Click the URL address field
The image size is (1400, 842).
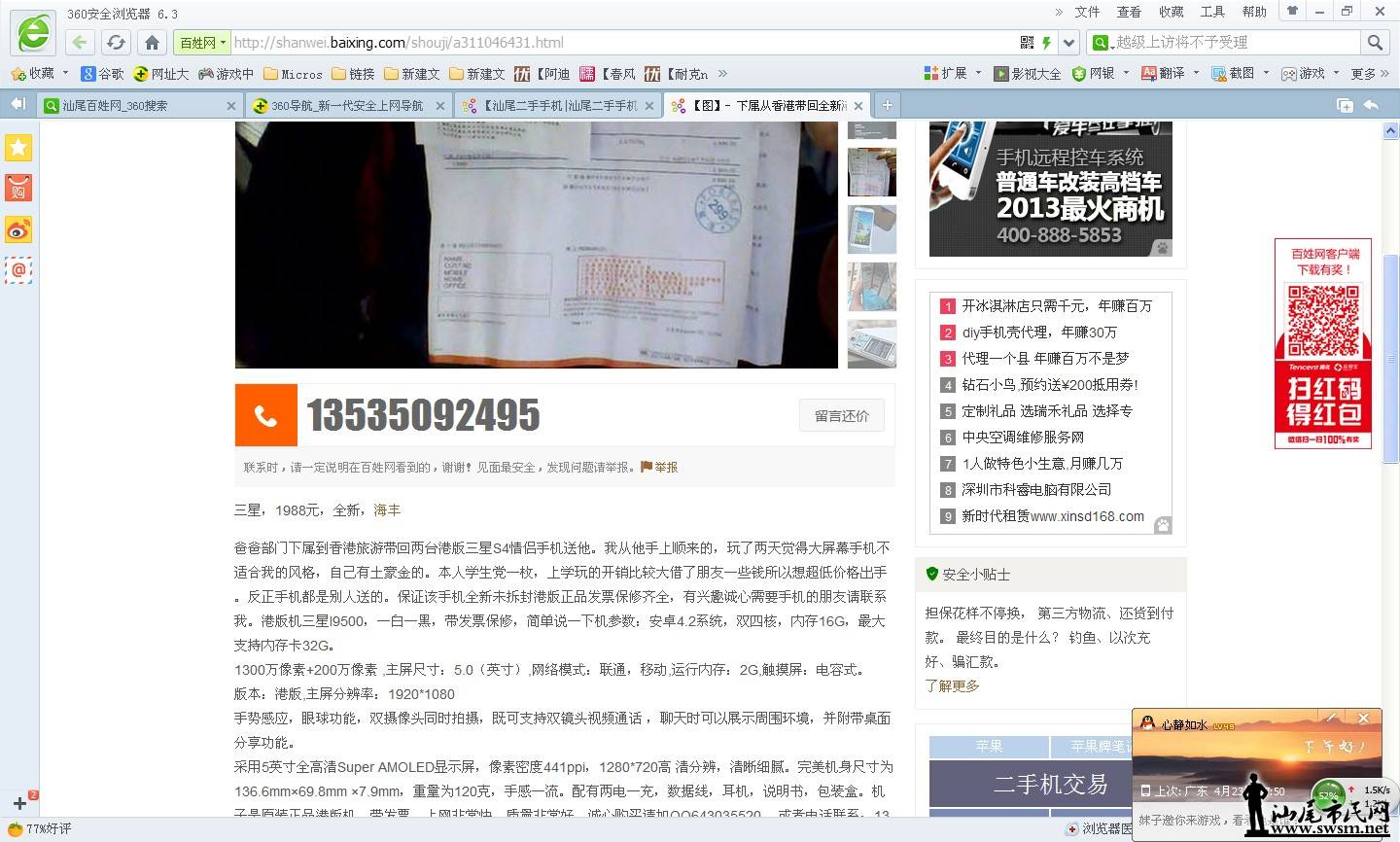click(622, 42)
